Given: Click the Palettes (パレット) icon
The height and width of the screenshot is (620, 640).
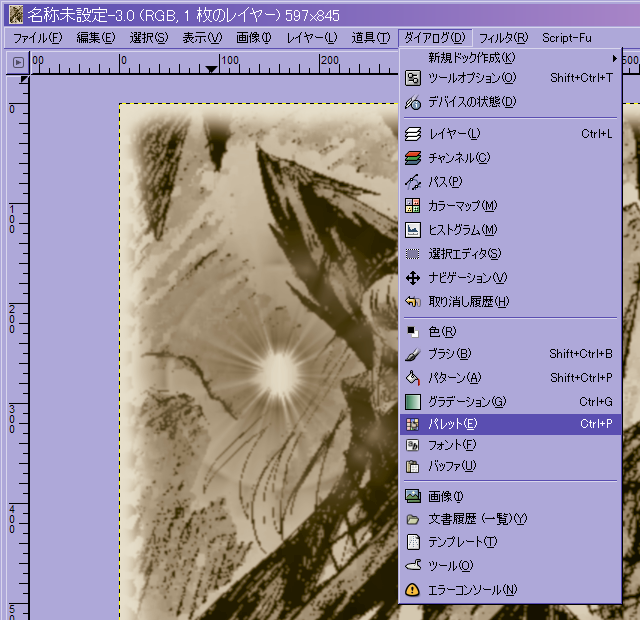Looking at the screenshot, I should pyautogui.click(x=413, y=424).
